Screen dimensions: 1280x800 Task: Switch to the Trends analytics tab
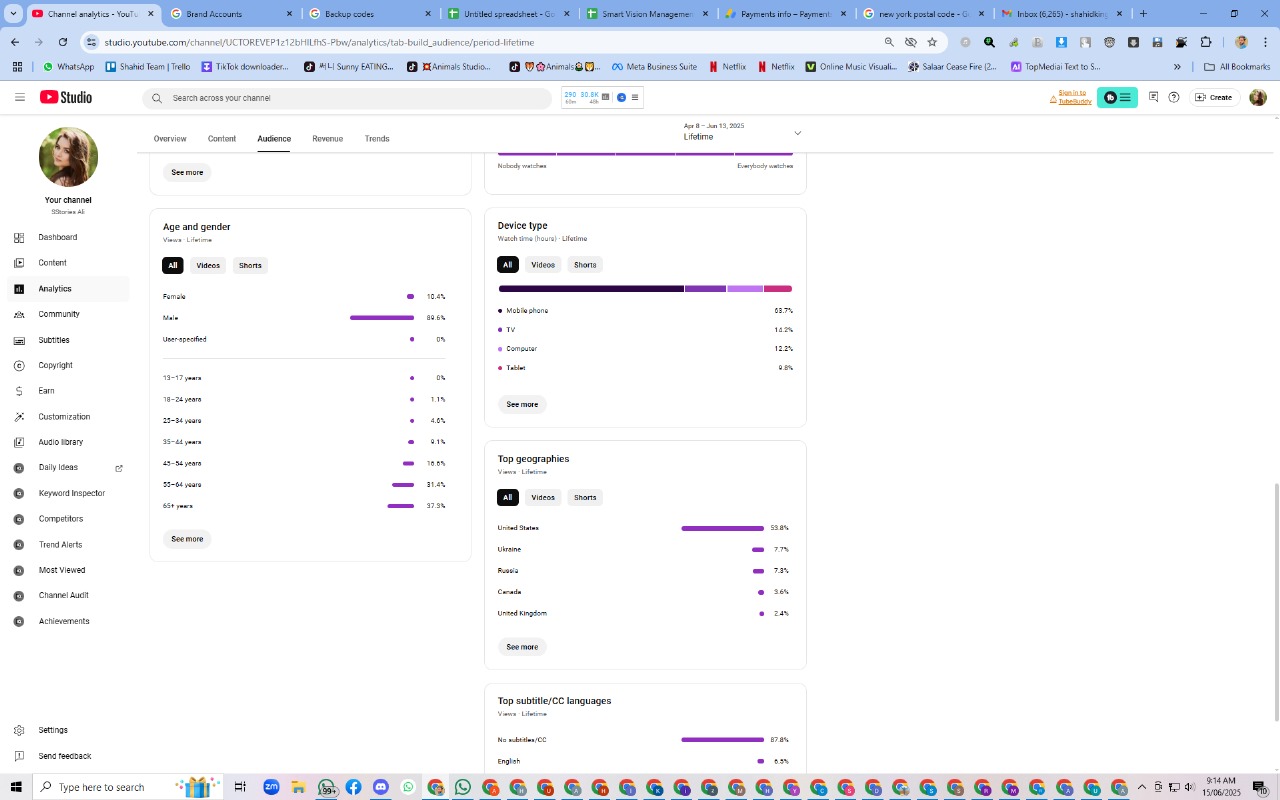pyautogui.click(x=377, y=139)
